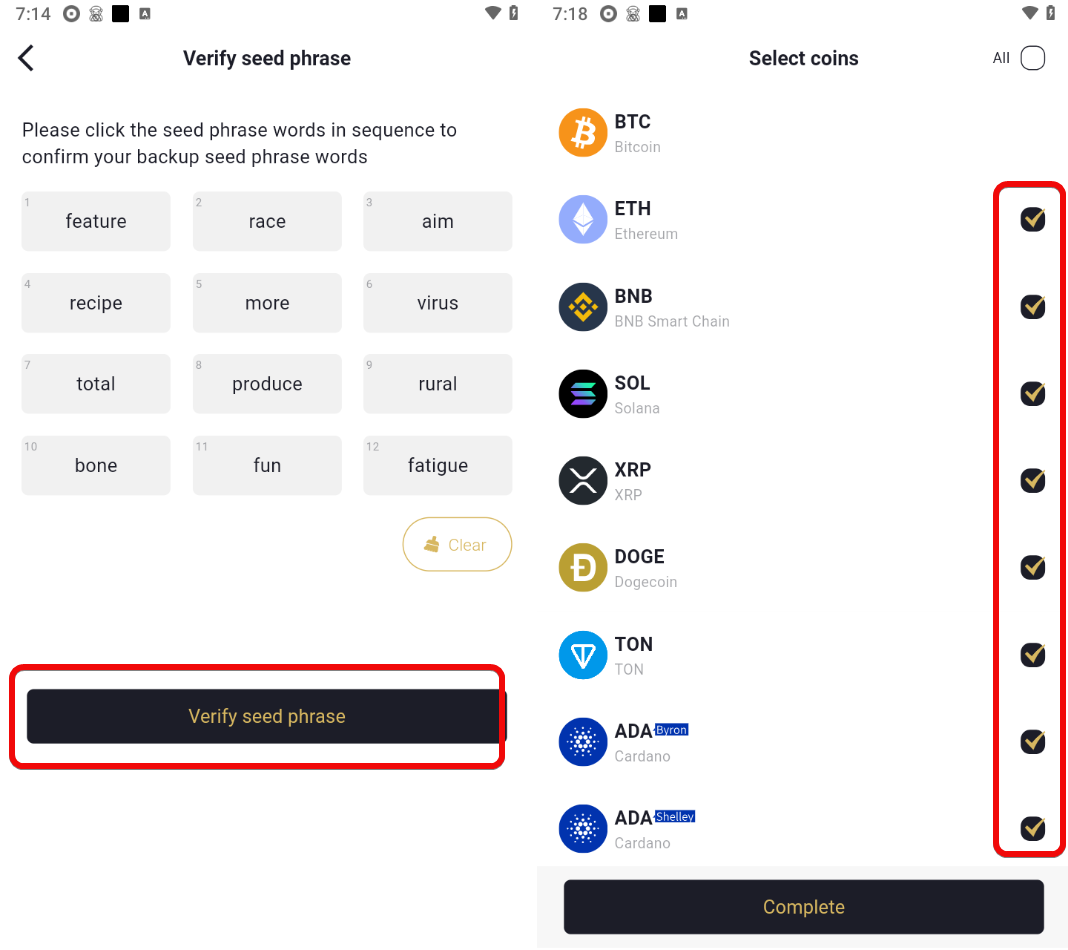
Task: Uncheck the ADA Shelley checkbox
Action: pyautogui.click(x=1033, y=828)
